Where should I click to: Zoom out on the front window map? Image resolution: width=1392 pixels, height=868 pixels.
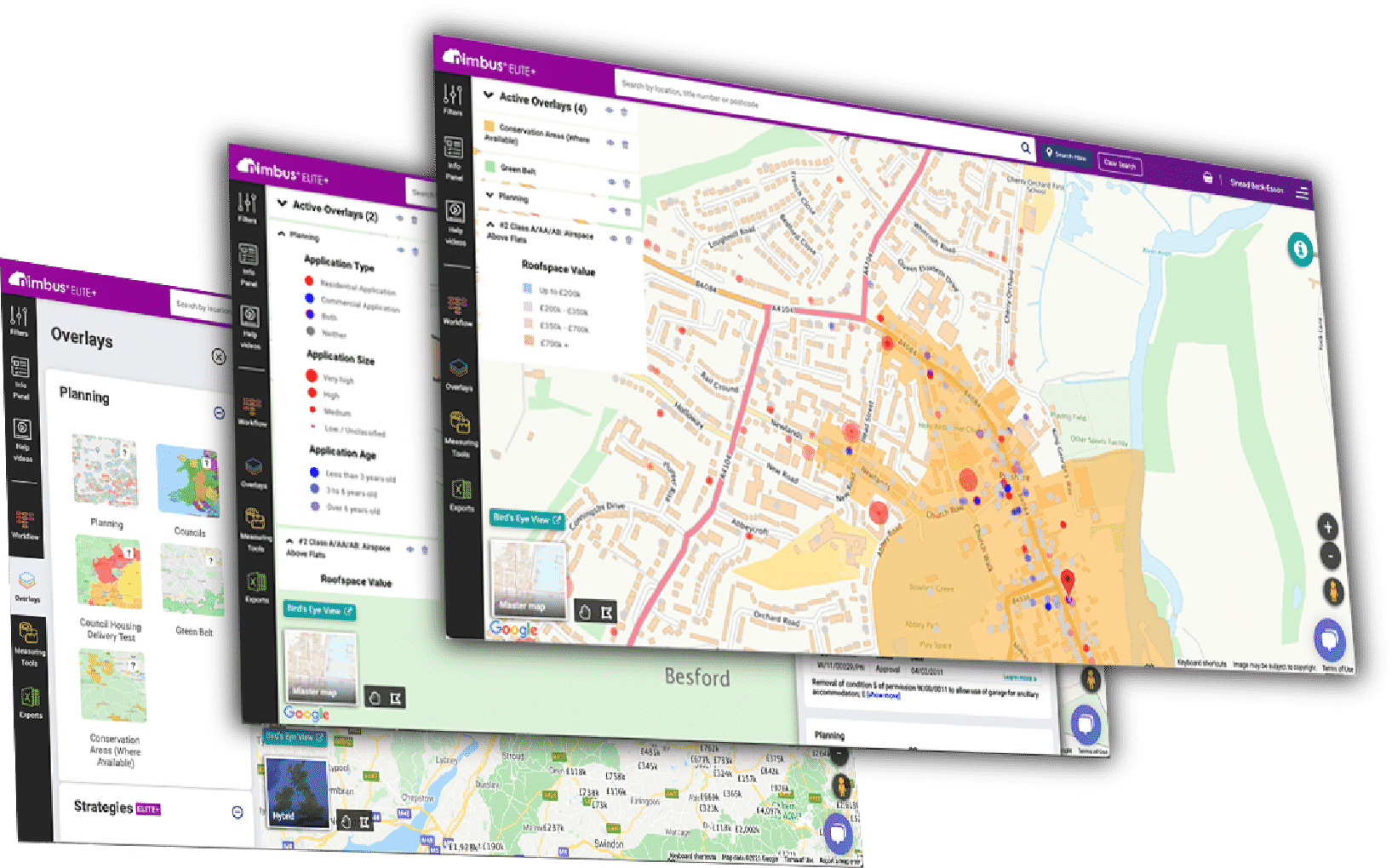[1329, 557]
